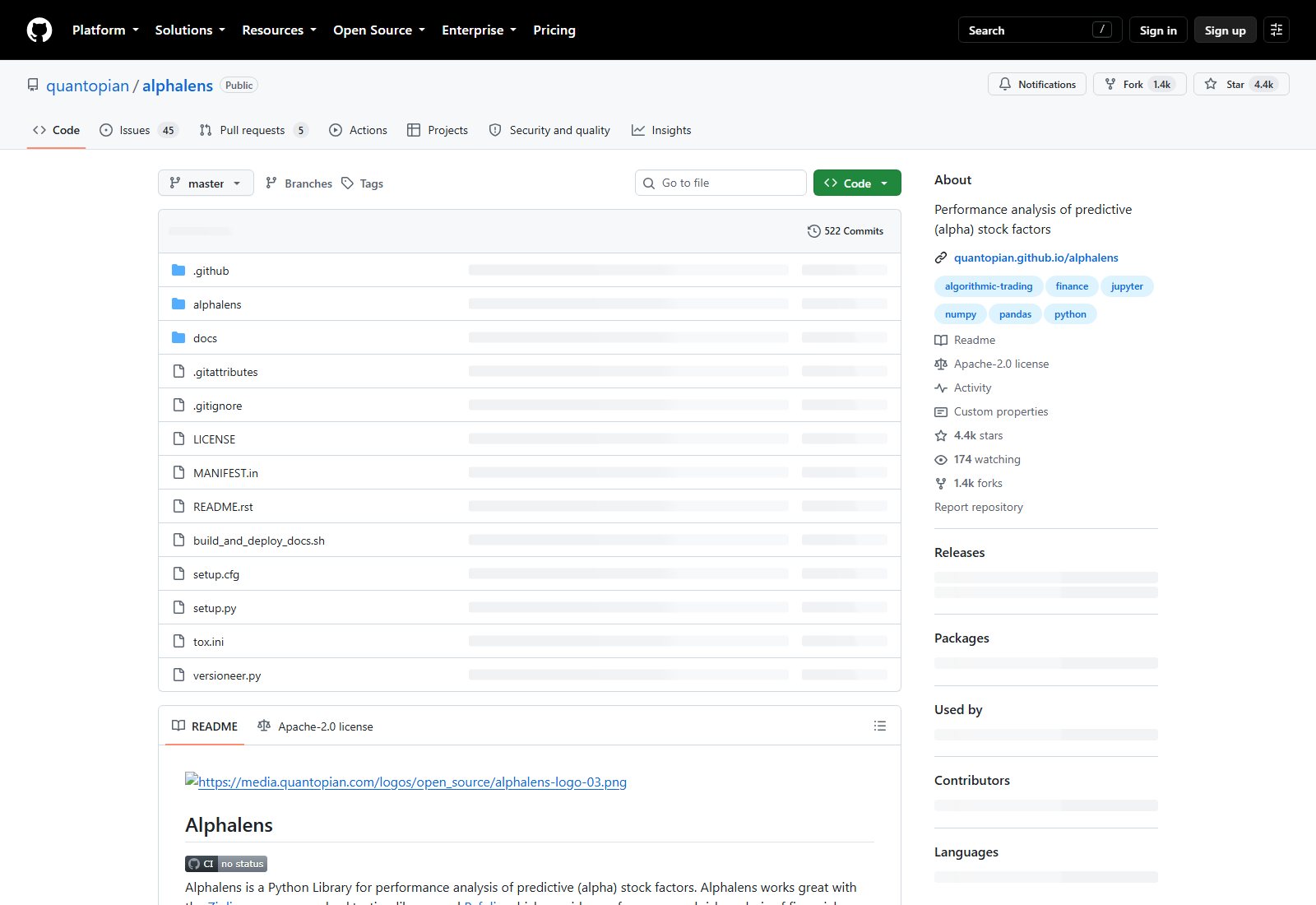Open quantopian.github.io/alphalens link
This screenshot has width=1316, height=905.
pos(1036,258)
